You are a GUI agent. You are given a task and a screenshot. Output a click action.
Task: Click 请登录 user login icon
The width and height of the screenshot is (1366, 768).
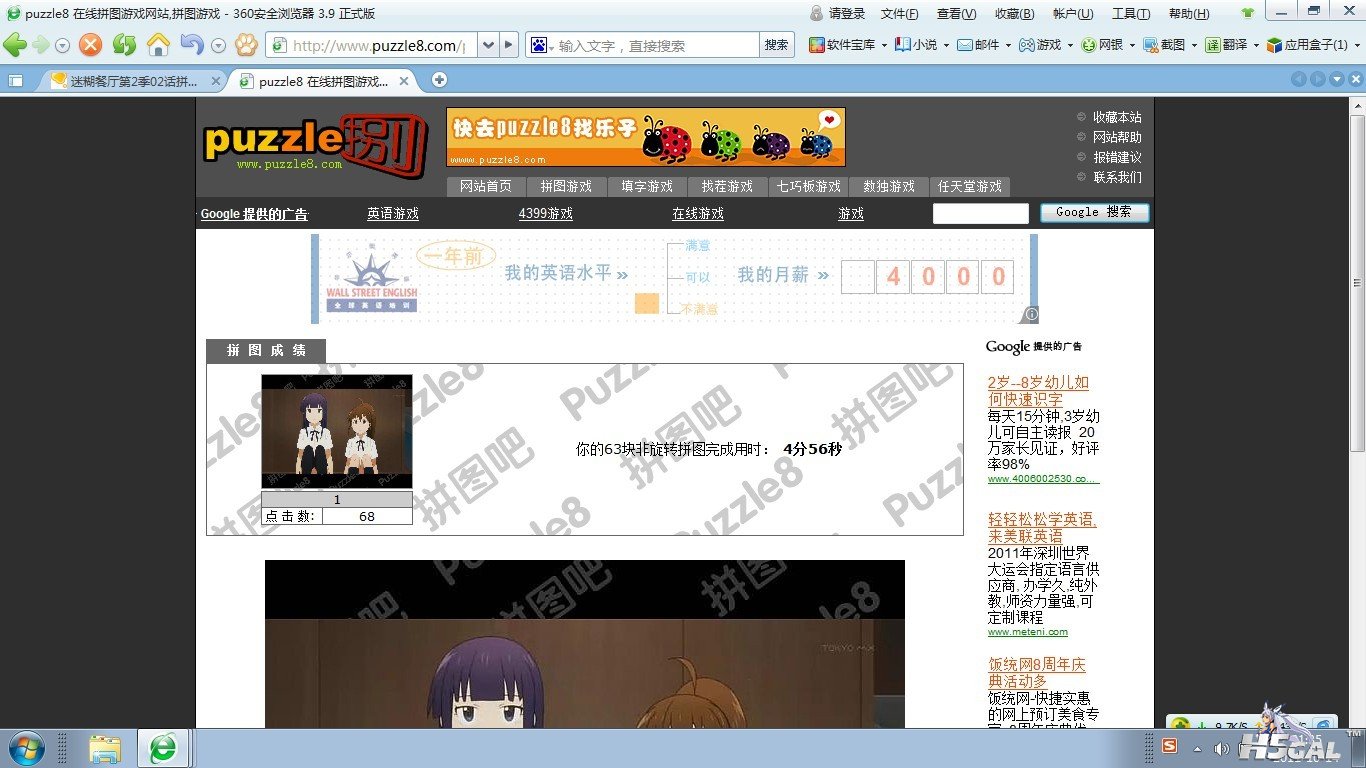pyautogui.click(x=837, y=14)
